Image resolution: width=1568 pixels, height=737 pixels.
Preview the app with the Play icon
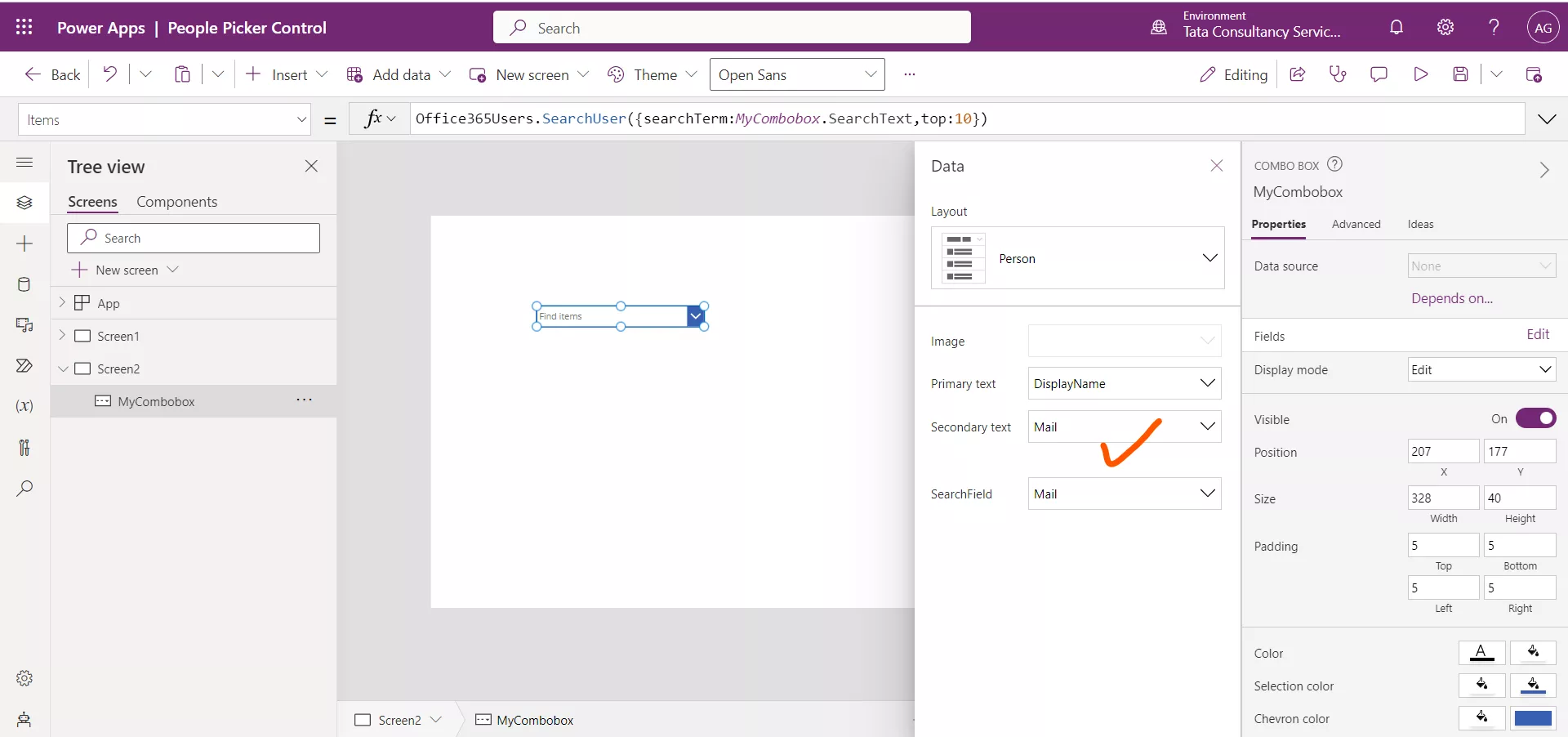pyautogui.click(x=1421, y=74)
